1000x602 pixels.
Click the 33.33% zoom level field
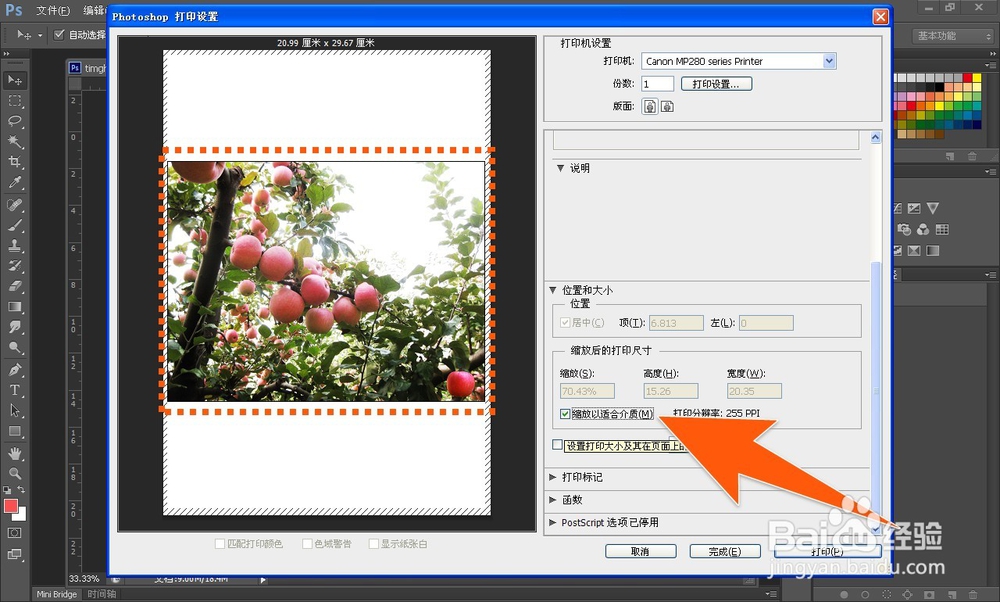pyautogui.click(x=84, y=578)
